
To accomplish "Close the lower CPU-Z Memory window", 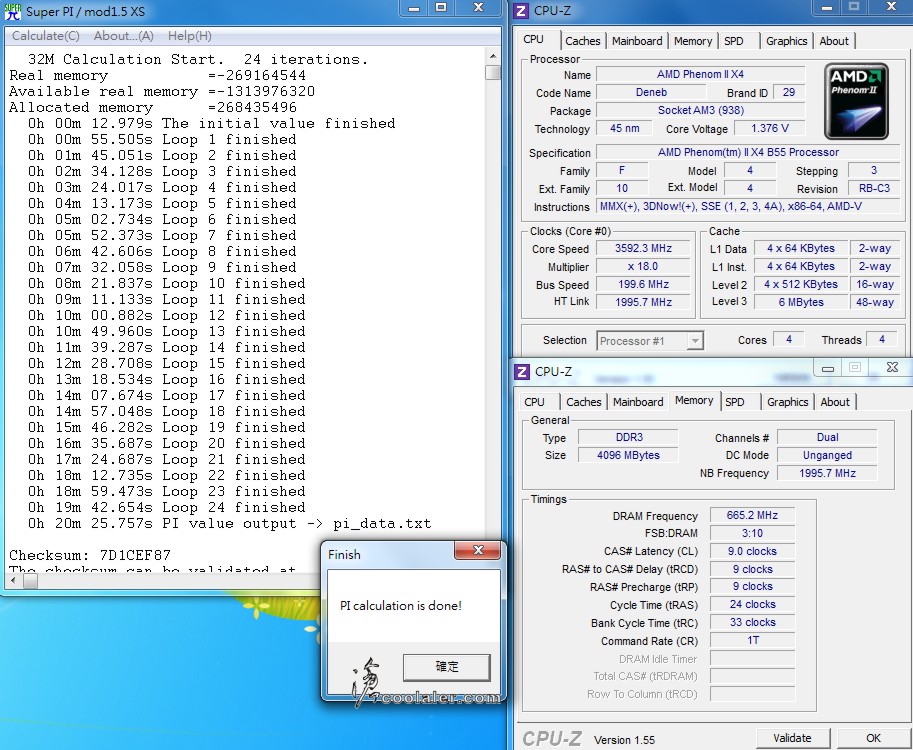I will (x=892, y=367).
